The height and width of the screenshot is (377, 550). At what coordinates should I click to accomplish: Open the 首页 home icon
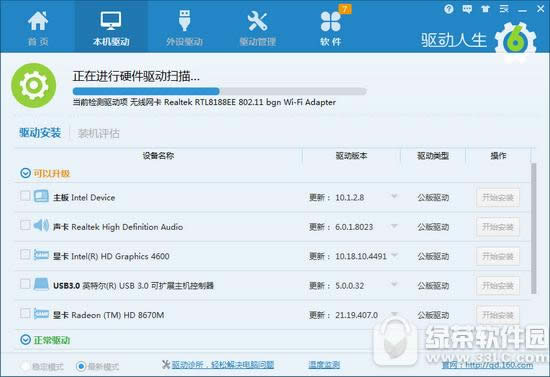tap(38, 21)
